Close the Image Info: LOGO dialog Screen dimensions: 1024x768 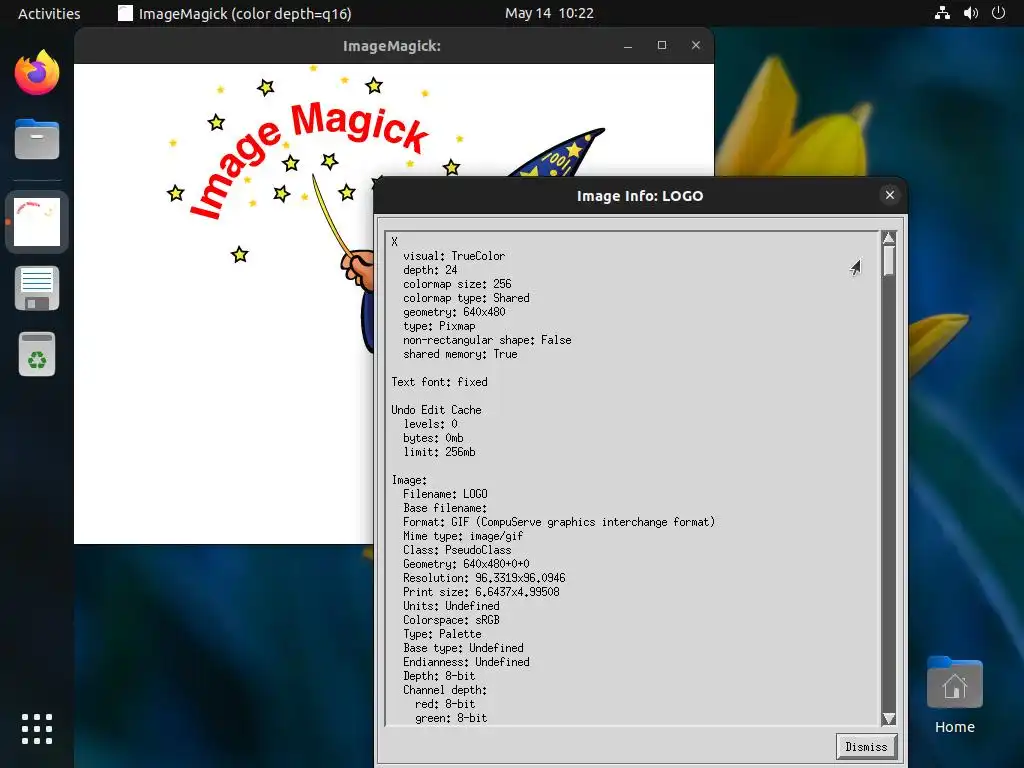(889, 195)
